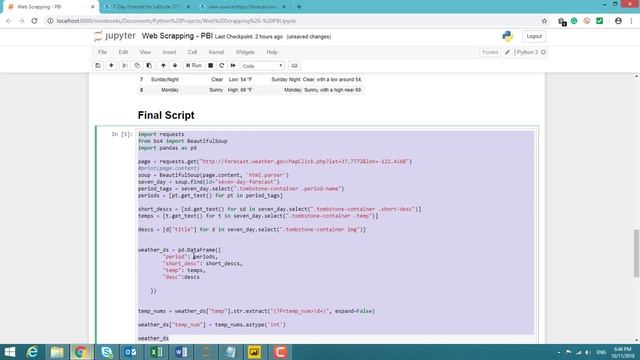Paste cells below via the clipboard icon
640x360 pixels.
coord(149,66)
